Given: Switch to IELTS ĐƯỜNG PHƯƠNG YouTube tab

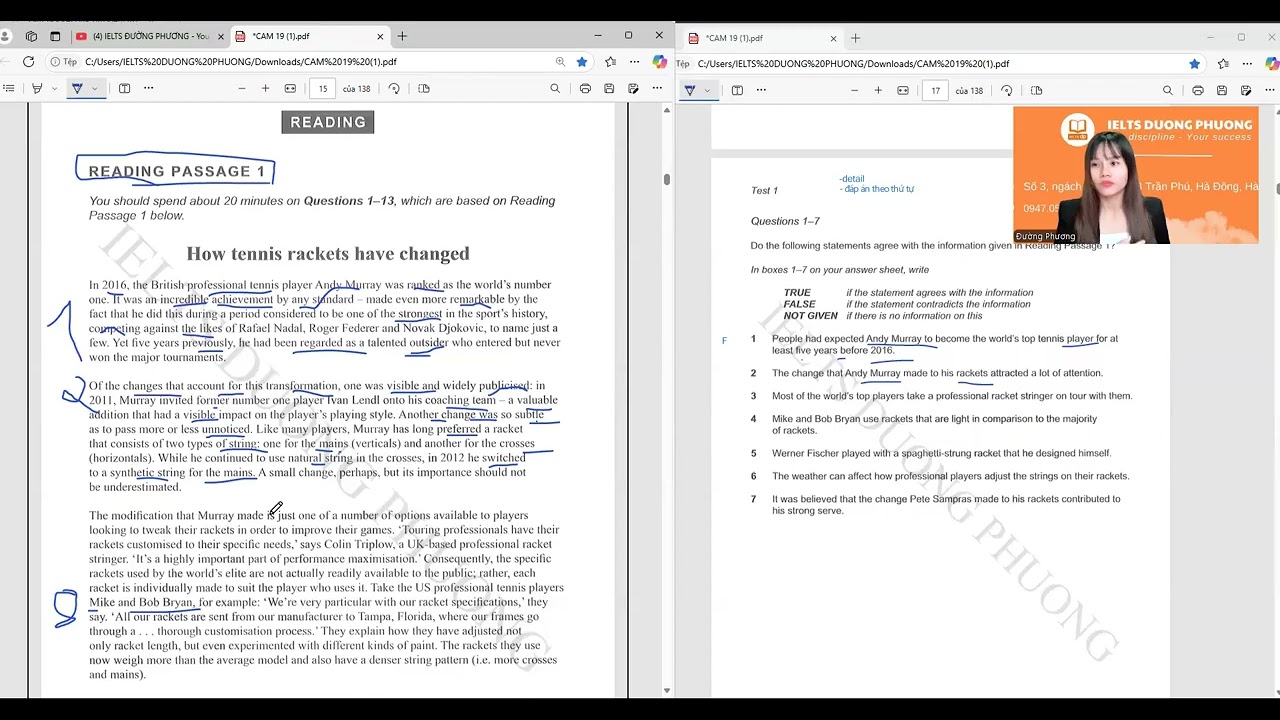Looking at the screenshot, I should click(x=148, y=36).
